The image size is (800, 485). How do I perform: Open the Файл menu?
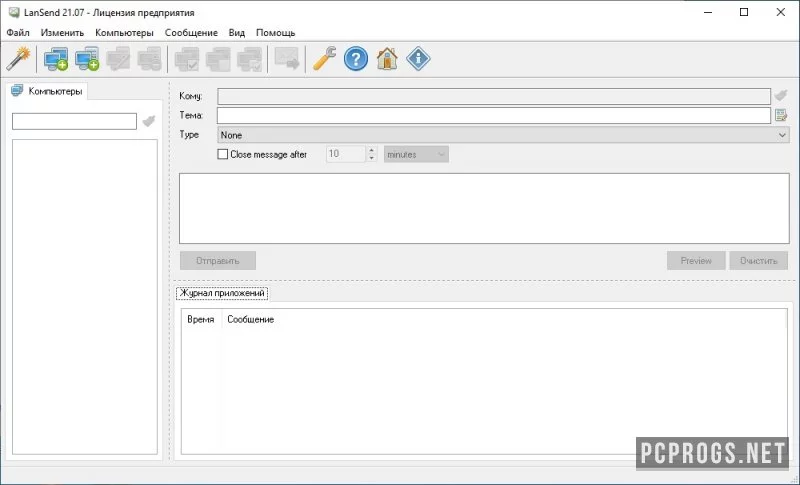pos(18,33)
